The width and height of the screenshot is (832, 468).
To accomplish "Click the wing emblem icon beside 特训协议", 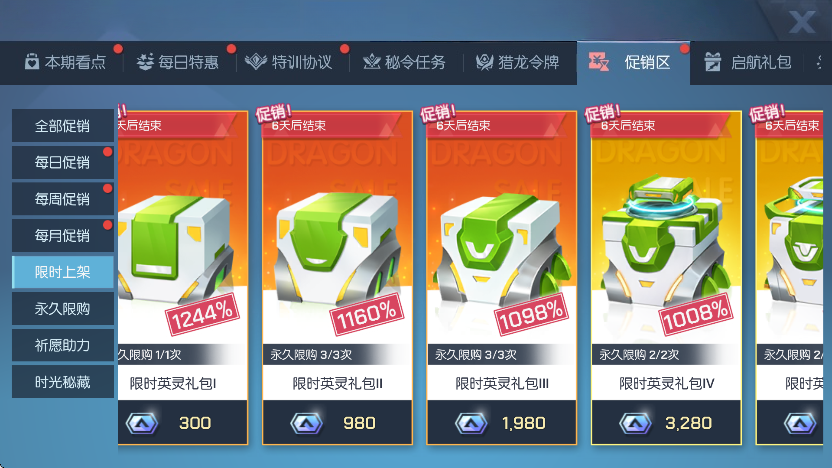I will pyautogui.click(x=256, y=62).
